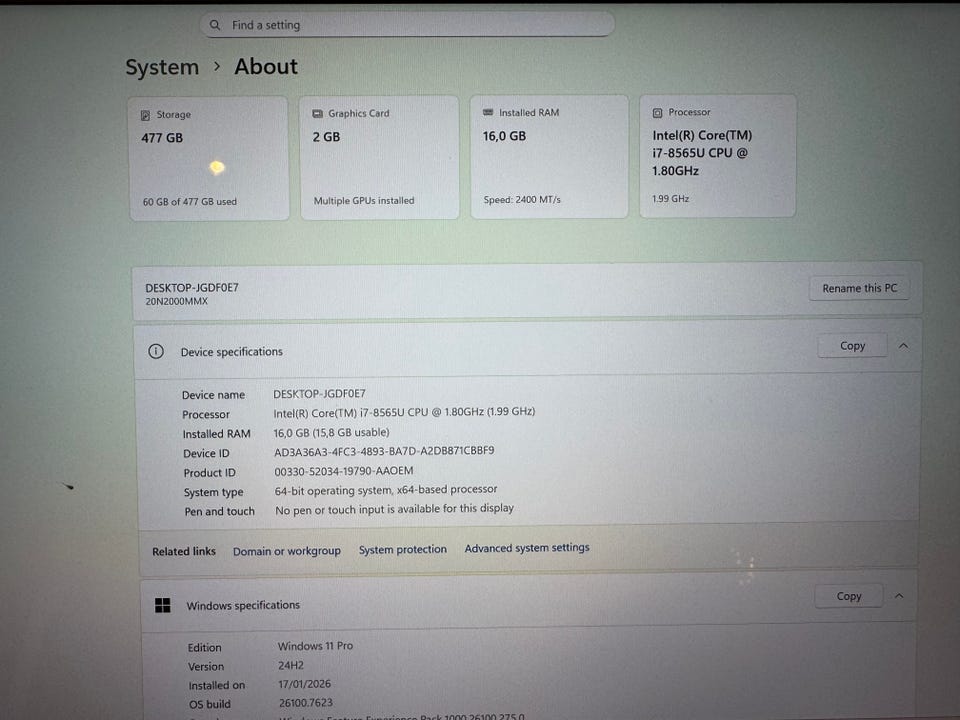Click the Installed RAM icon
Image resolution: width=960 pixels, height=720 pixels.
488,113
